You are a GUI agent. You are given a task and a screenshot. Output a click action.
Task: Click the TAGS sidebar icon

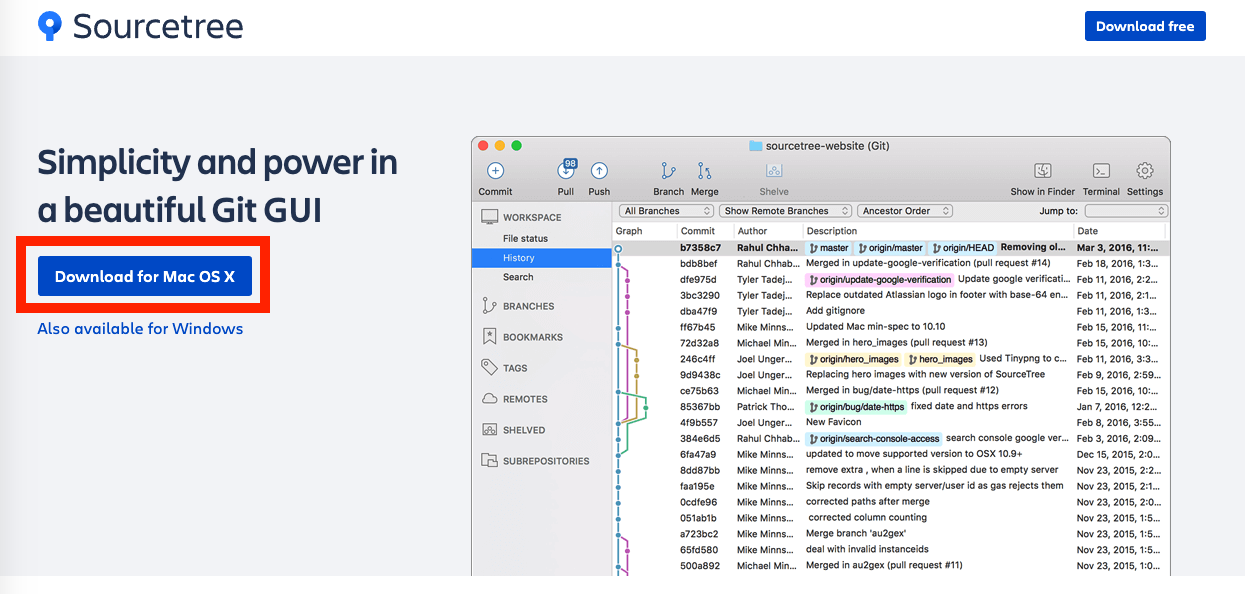pos(489,367)
